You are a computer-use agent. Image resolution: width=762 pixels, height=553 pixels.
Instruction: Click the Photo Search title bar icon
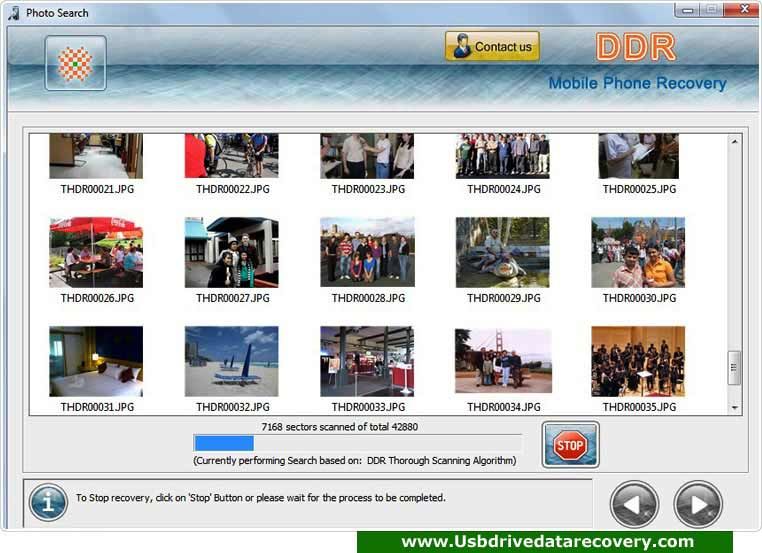pos(14,13)
